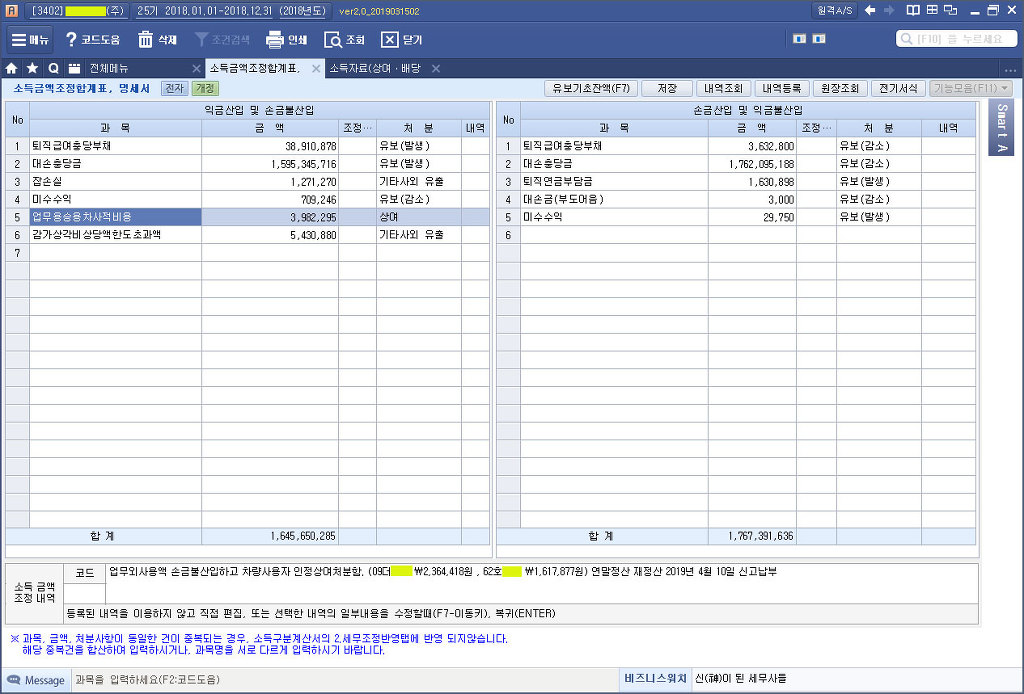This screenshot has height=694, width=1024.
Task: Click the back arrow in title bar
Action: [870, 10]
